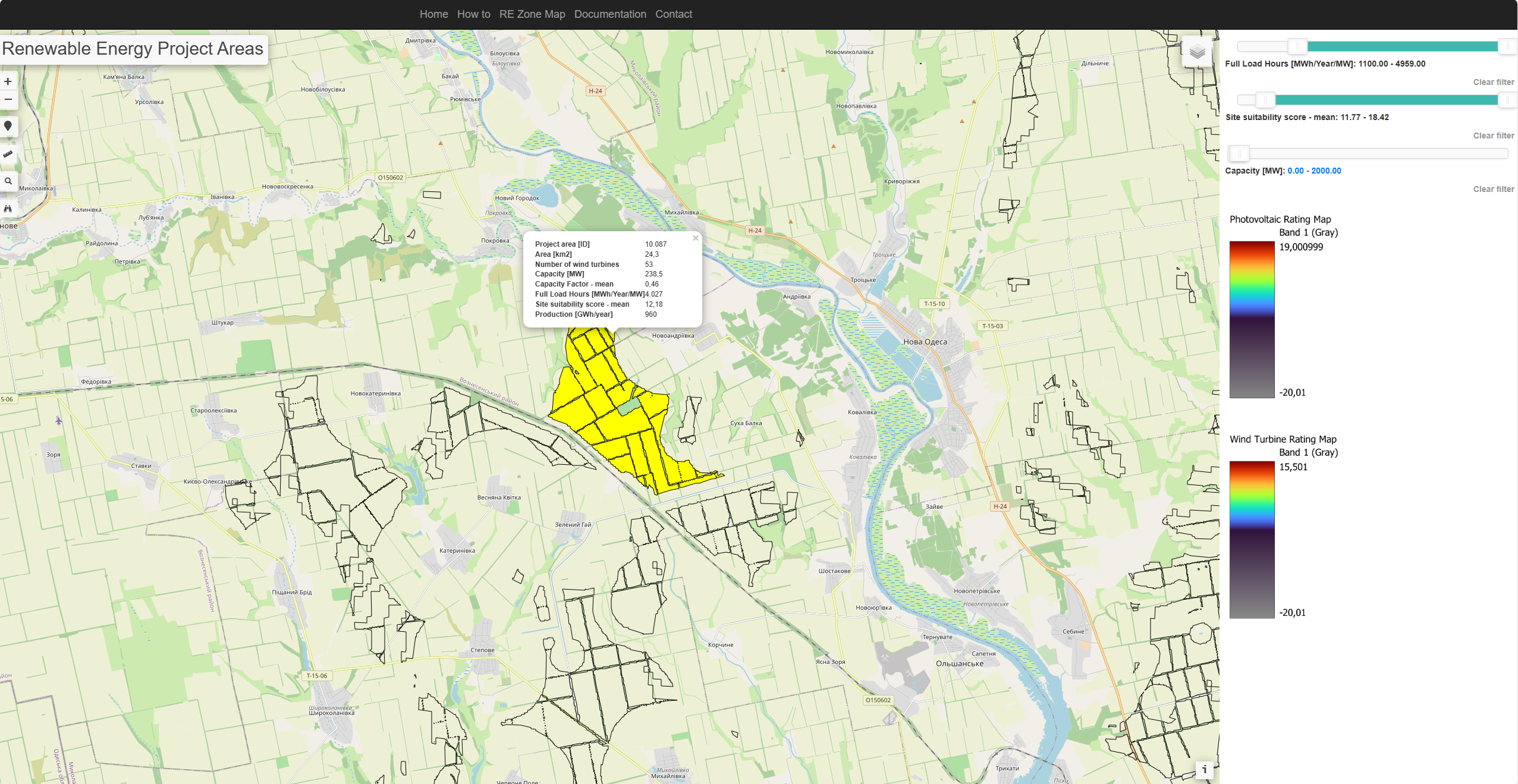Click the location marker tool icon
The height and width of the screenshot is (784, 1518).
pyautogui.click(x=8, y=126)
